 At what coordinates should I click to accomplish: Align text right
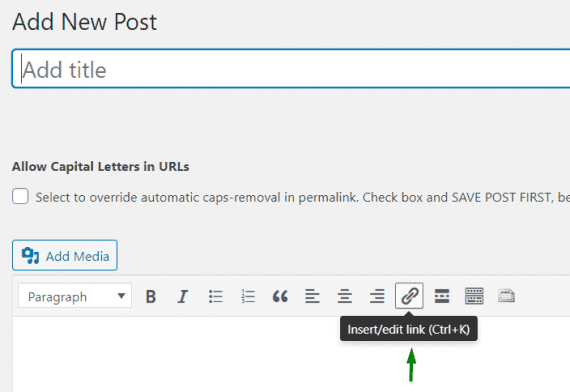click(x=377, y=296)
